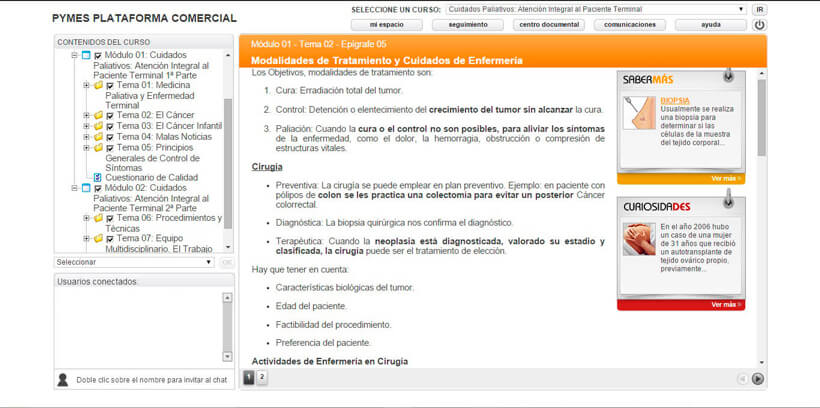Click the folder icon of Tema 05

tap(98, 148)
